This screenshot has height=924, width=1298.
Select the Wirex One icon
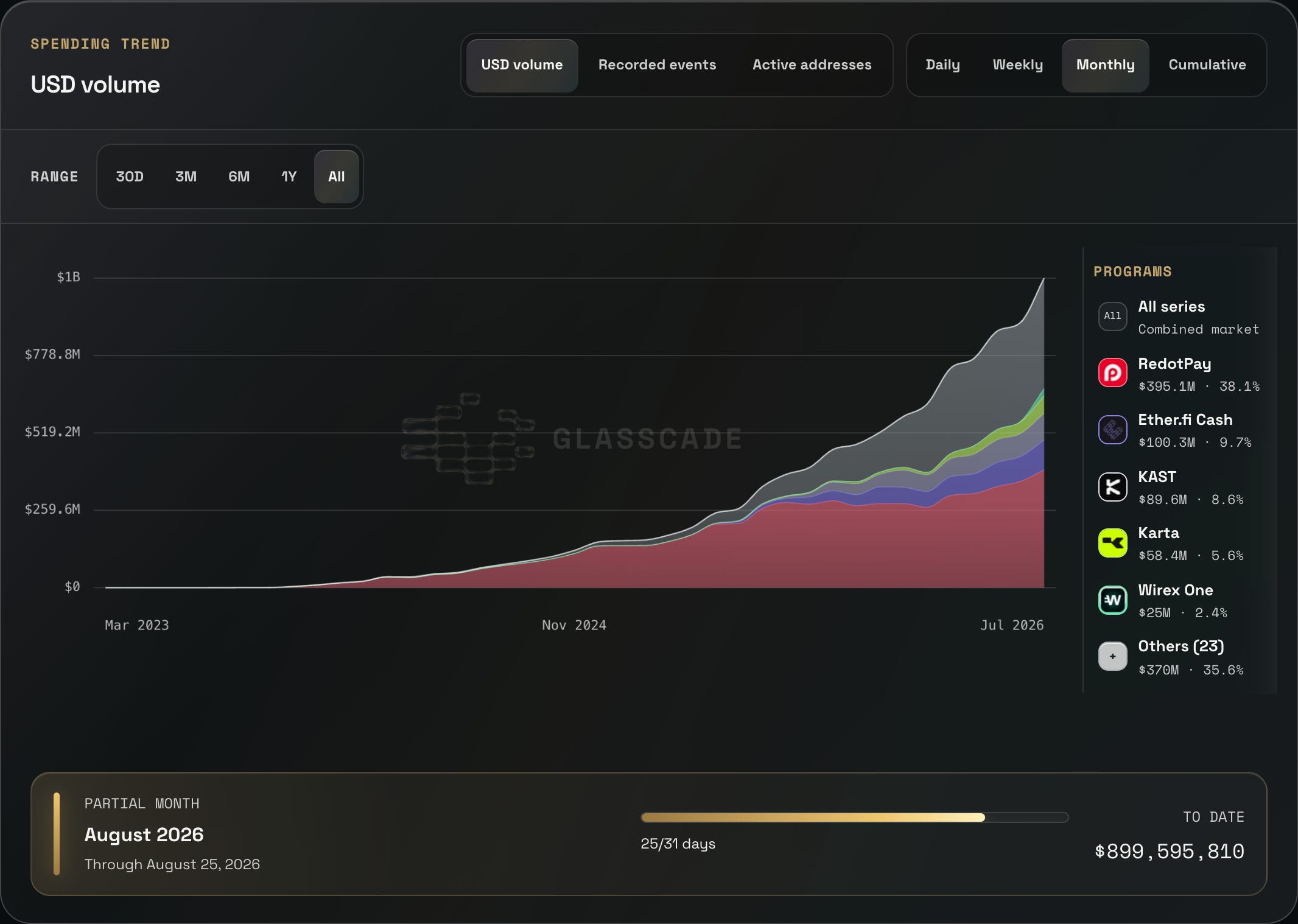coord(1112,600)
